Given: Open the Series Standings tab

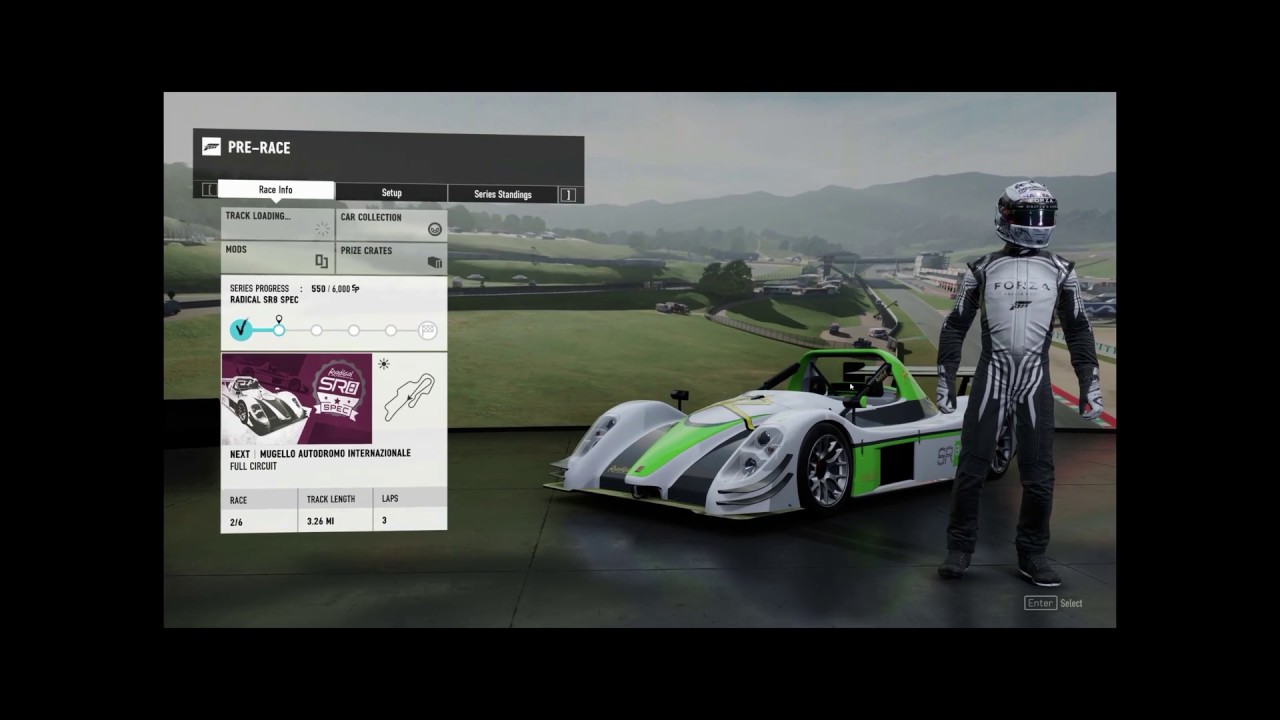Looking at the screenshot, I should [503, 194].
